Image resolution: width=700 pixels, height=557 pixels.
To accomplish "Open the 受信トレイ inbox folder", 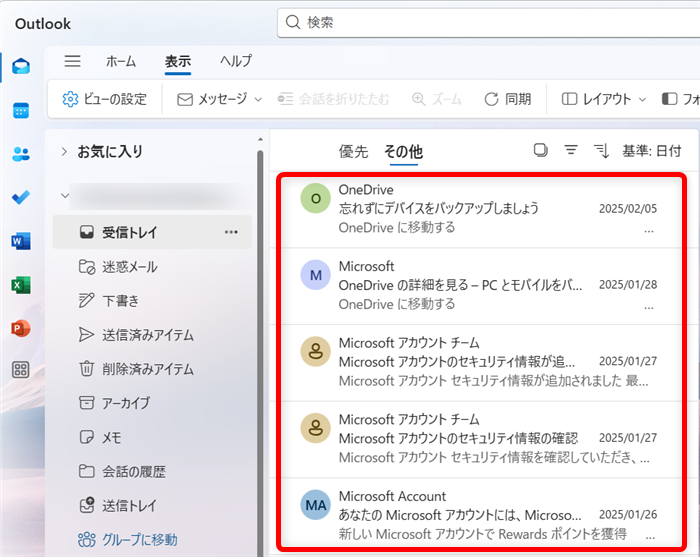I will [152, 232].
